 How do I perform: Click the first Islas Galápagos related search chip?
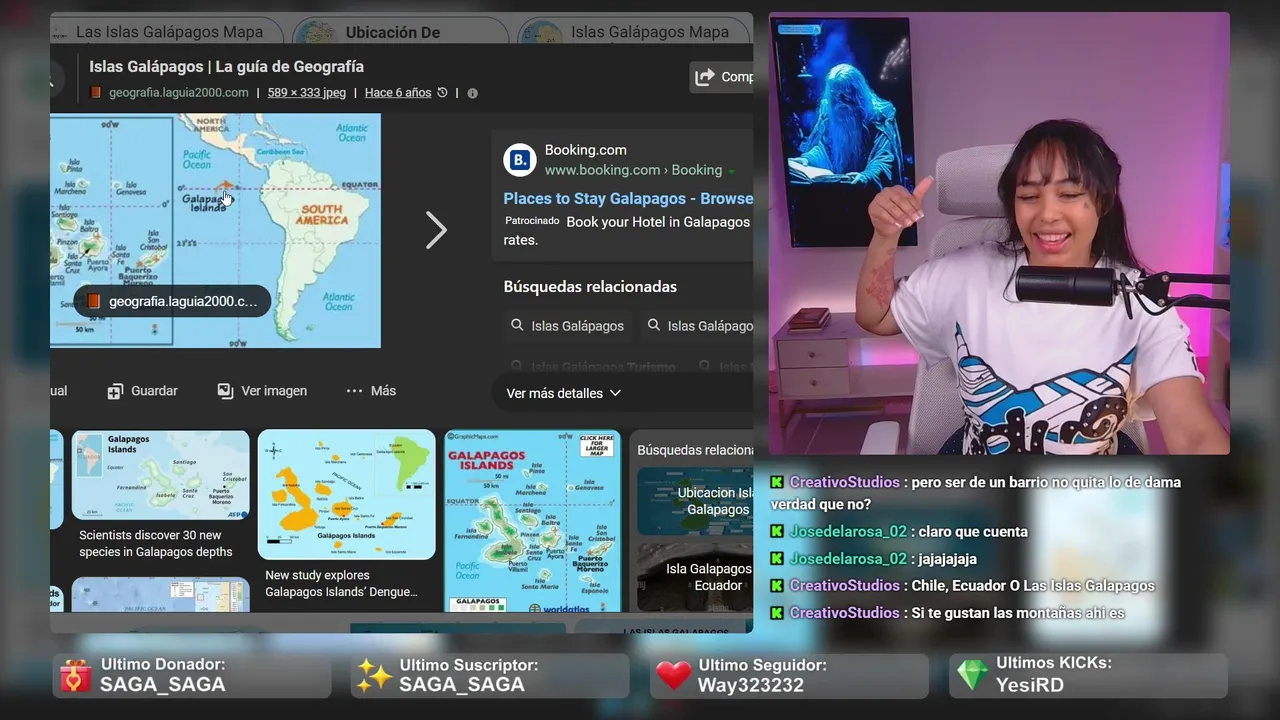568,325
